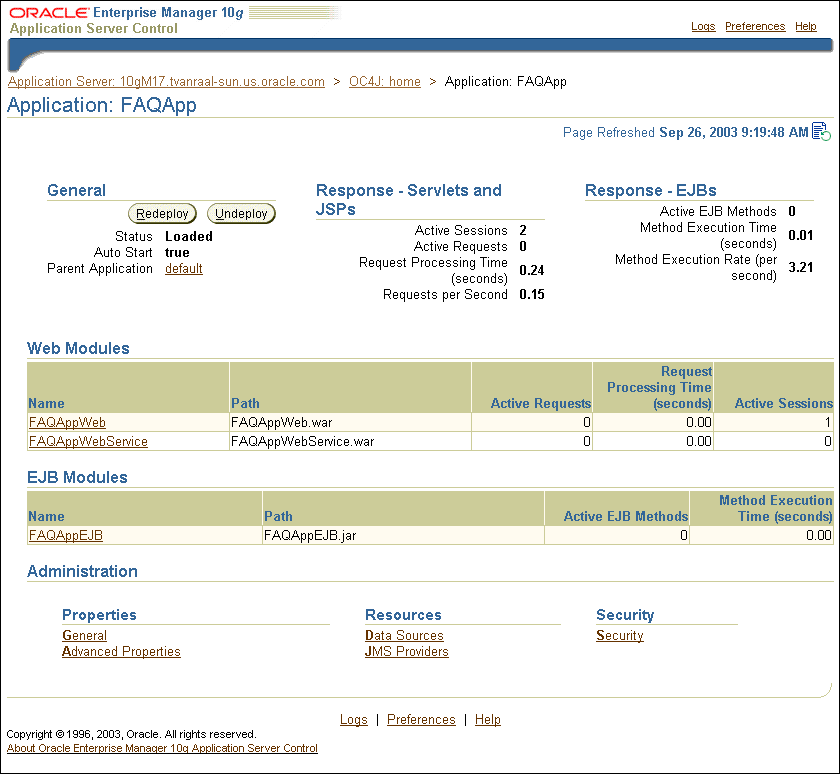Select FAQAppWeb.war path cell
The height and width of the screenshot is (774, 840).
point(350,422)
